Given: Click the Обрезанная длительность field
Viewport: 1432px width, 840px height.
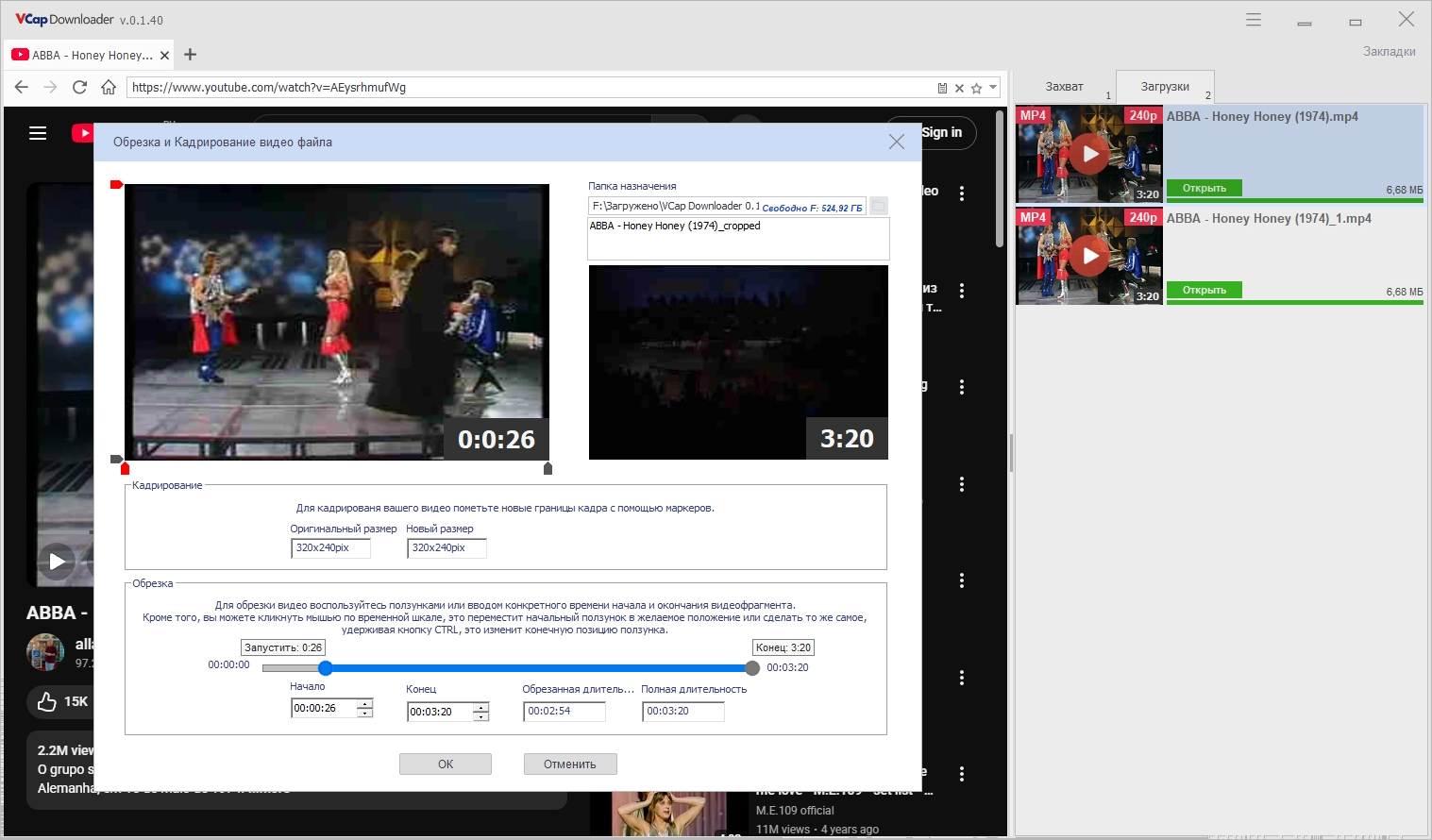Looking at the screenshot, I should click(564, 712).
